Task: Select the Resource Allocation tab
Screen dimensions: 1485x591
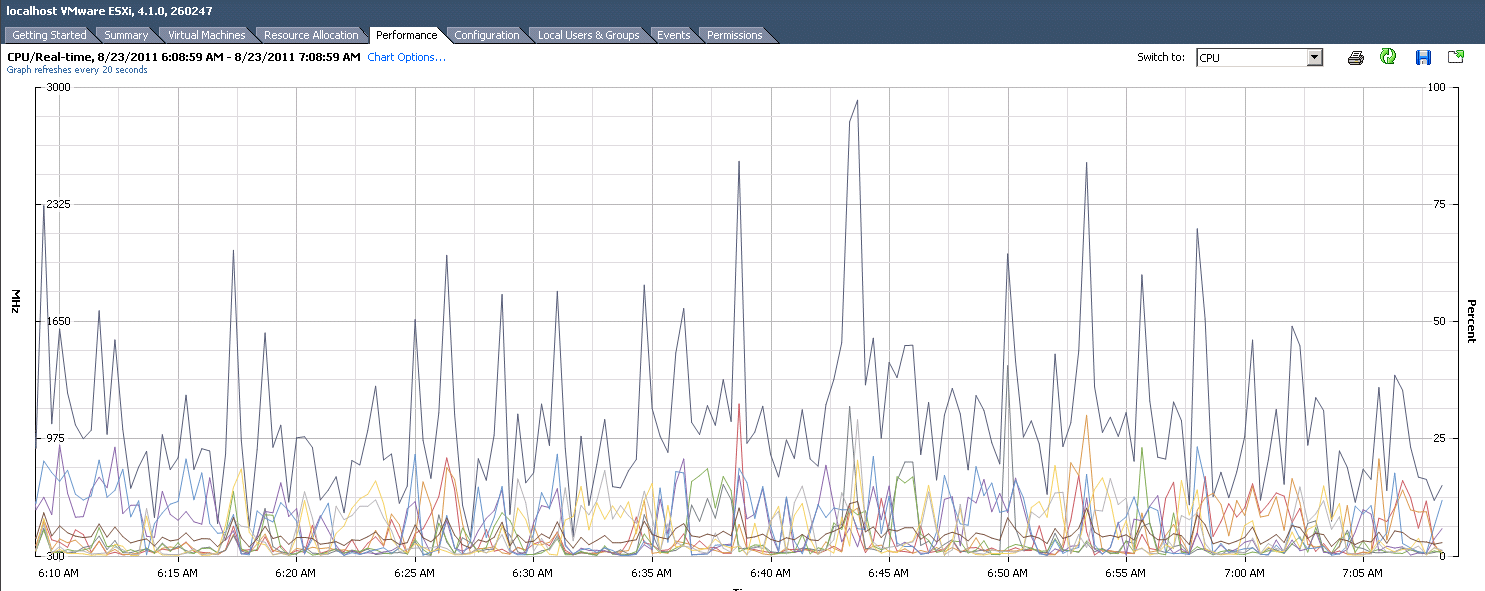Action: pos(311,35)
